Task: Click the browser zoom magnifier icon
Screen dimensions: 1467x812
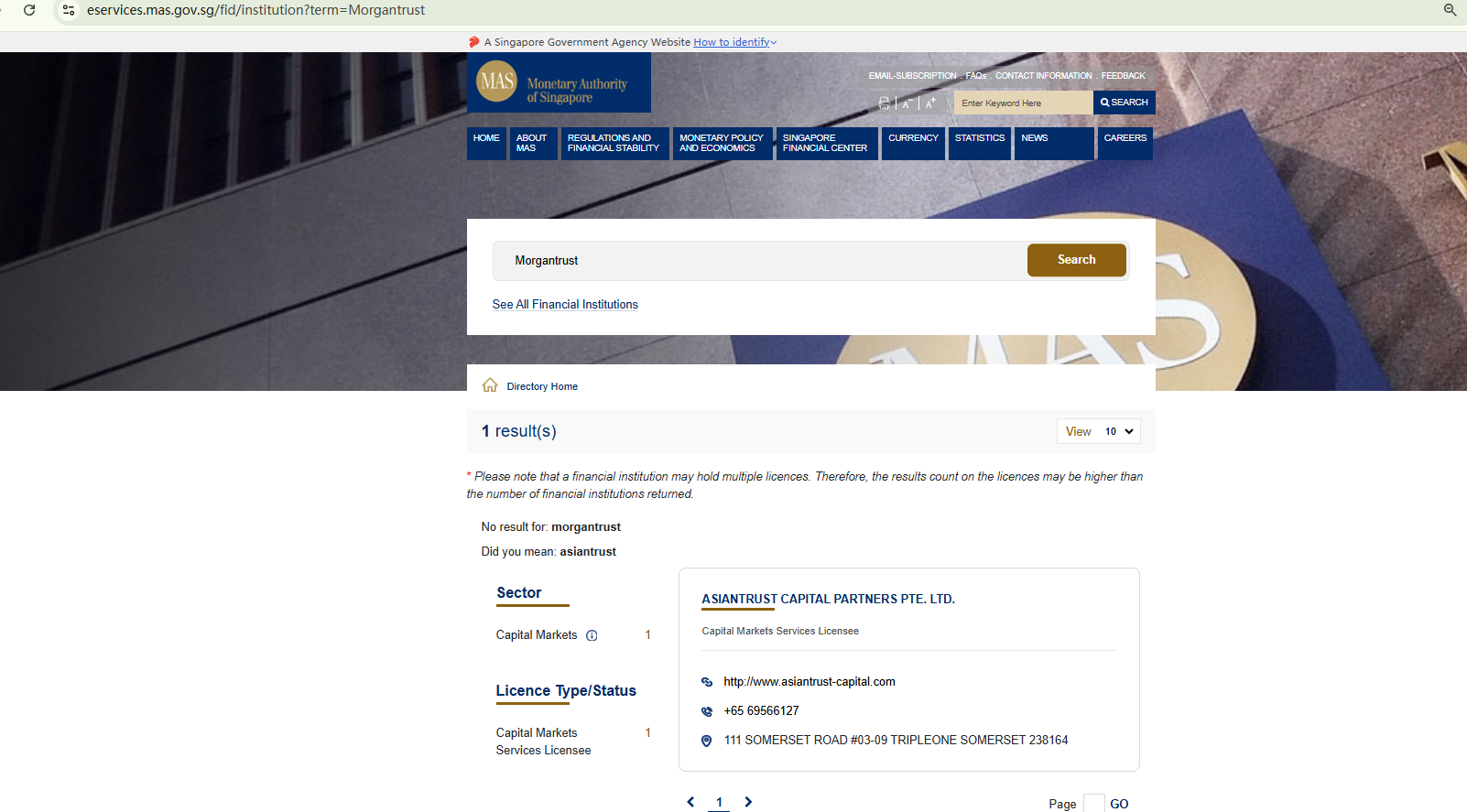Action: pos(1450,10)
